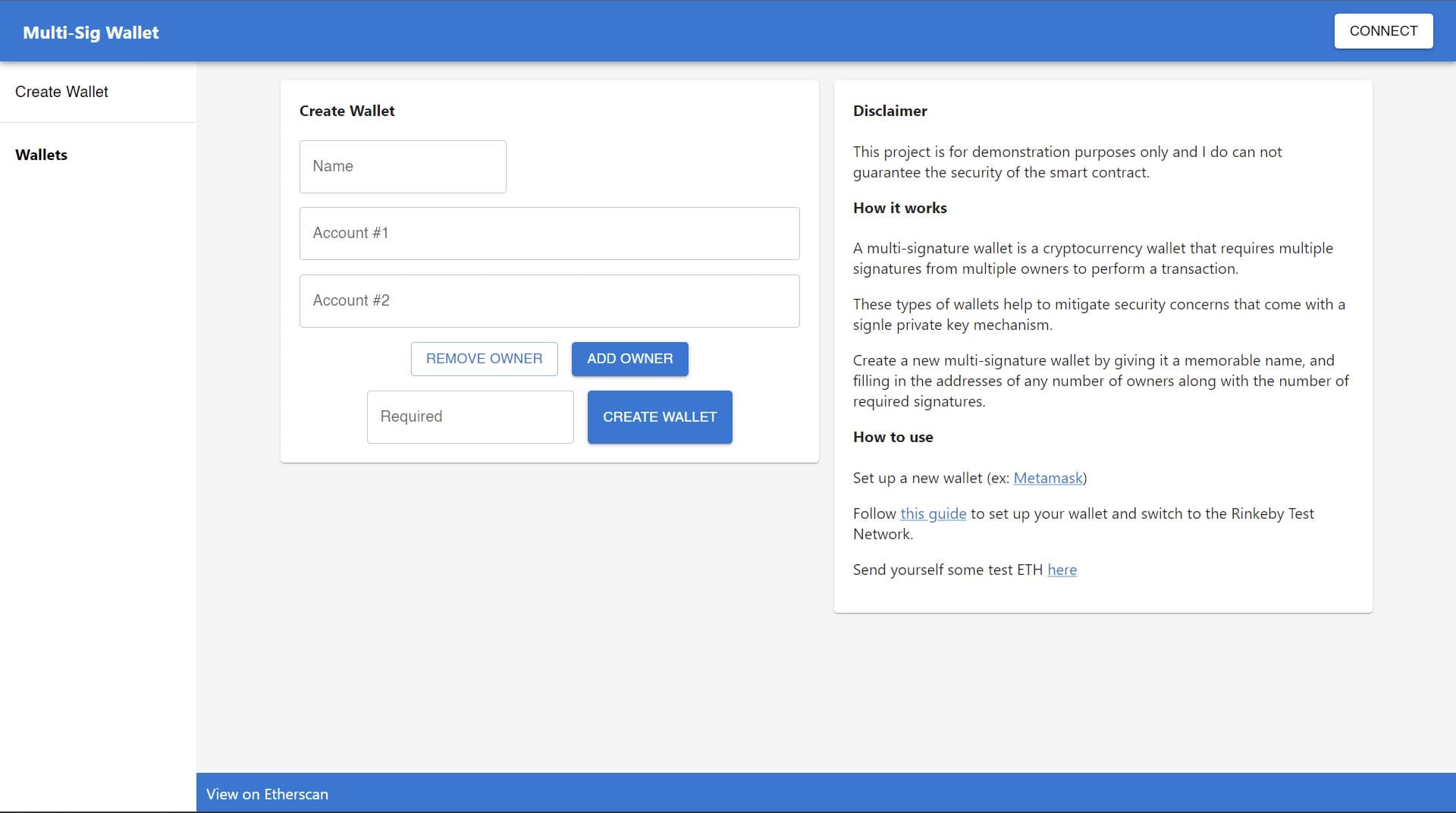Viewport: 1456px width, 813px height.
Task: Remove an owner with REMOVE OWNER button
Action: (484, 359)
